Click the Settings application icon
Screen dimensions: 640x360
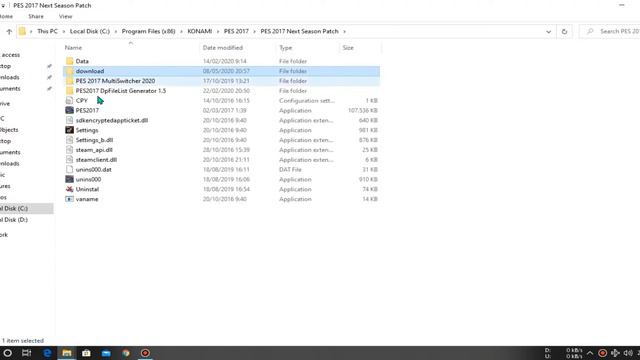click(x=69, y=130)
